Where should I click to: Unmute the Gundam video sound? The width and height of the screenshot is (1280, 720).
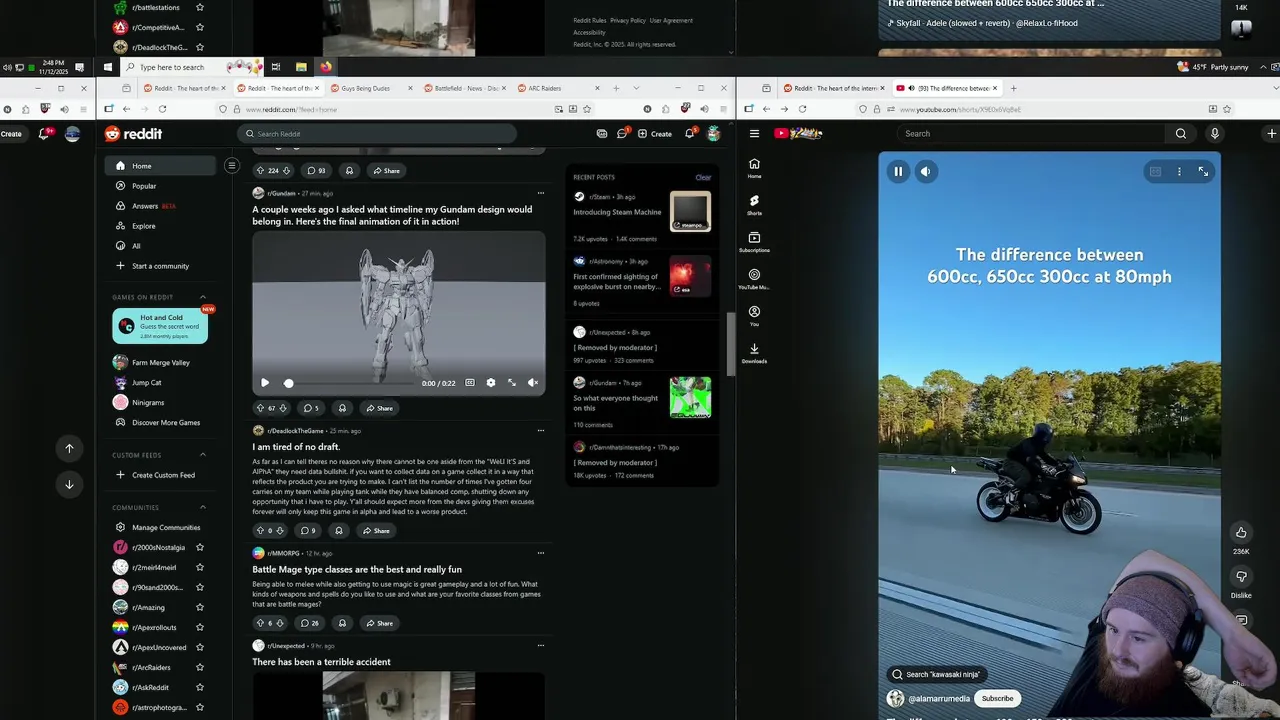(533, 383)
